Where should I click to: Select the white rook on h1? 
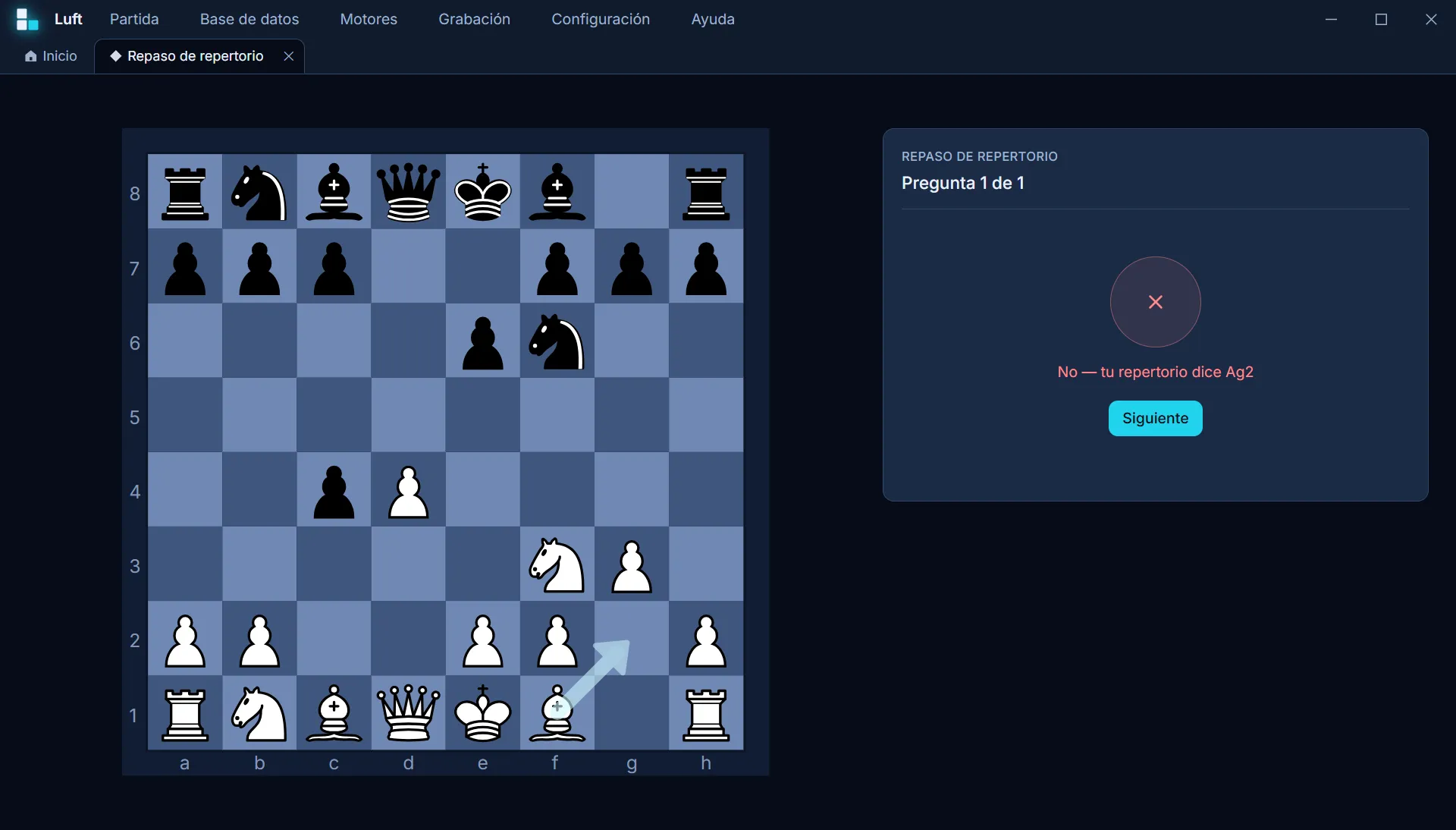tap(706, 713)
